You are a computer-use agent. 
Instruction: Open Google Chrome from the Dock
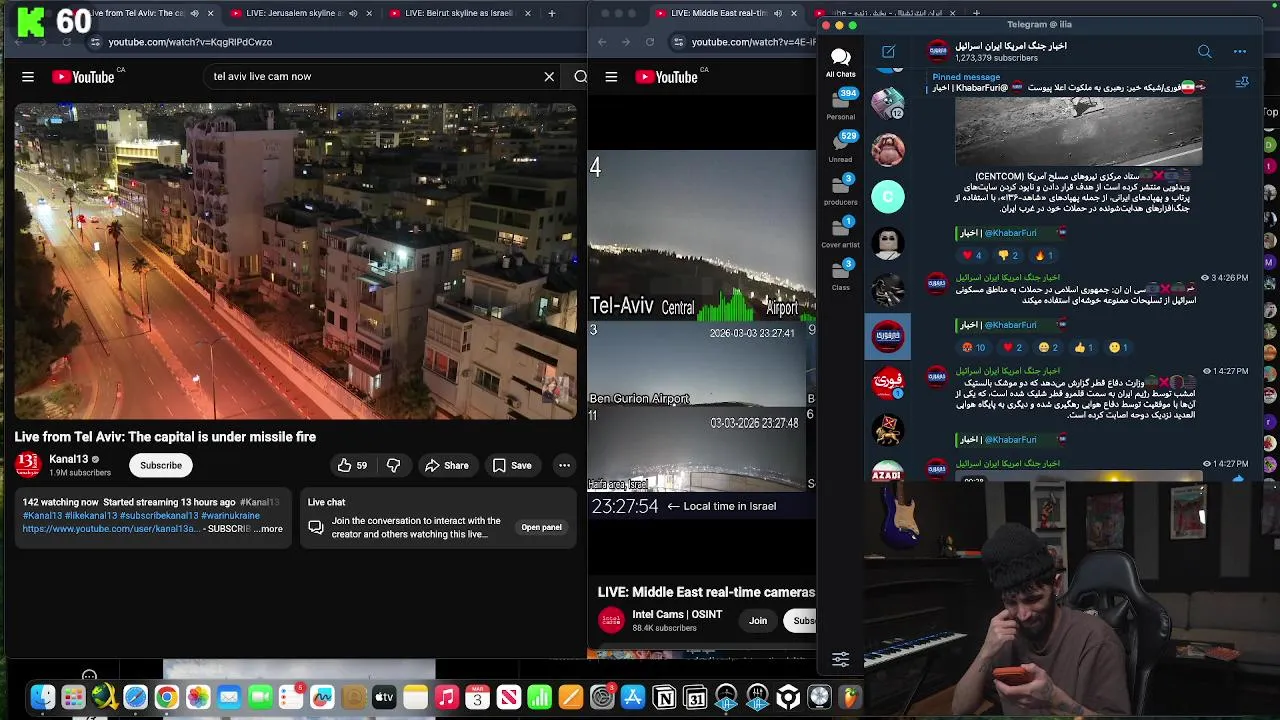coord(166,697)
